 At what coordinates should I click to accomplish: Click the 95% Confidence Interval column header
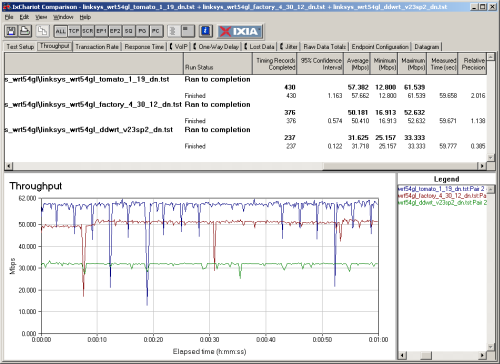(320, 63)
